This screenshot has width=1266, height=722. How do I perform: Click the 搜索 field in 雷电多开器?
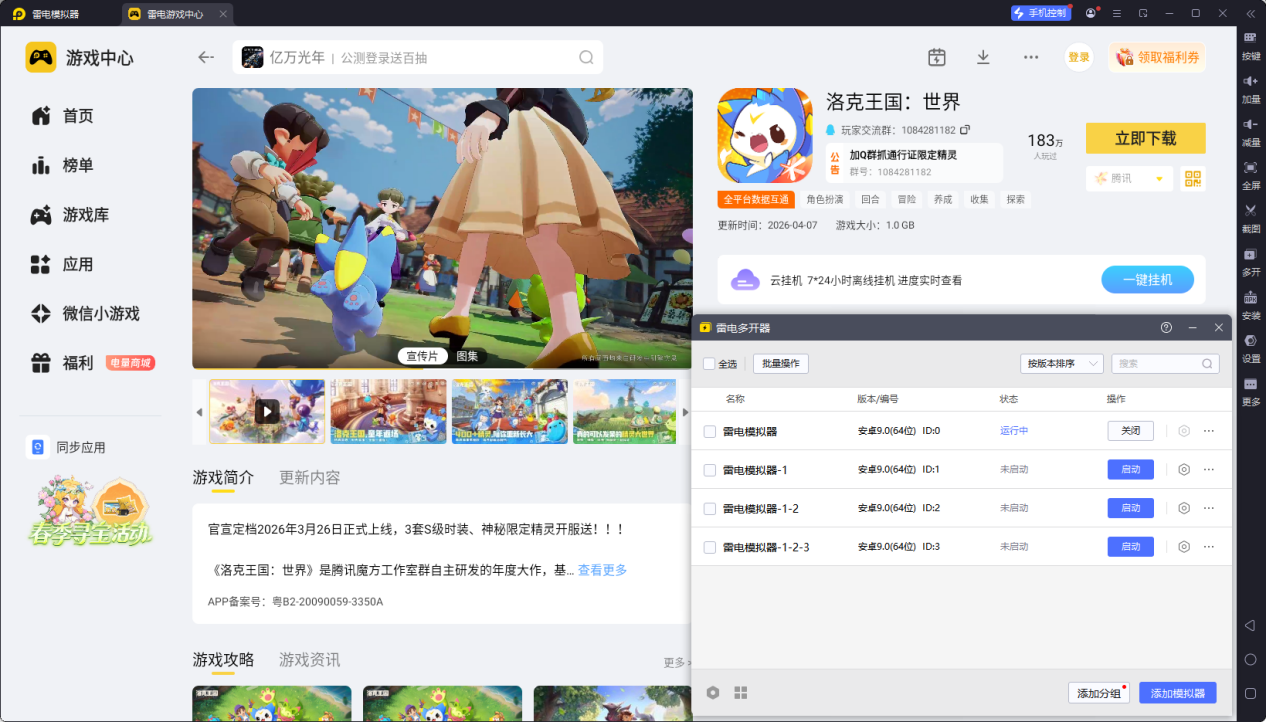pyautogui.click(x=1165, y=364)
